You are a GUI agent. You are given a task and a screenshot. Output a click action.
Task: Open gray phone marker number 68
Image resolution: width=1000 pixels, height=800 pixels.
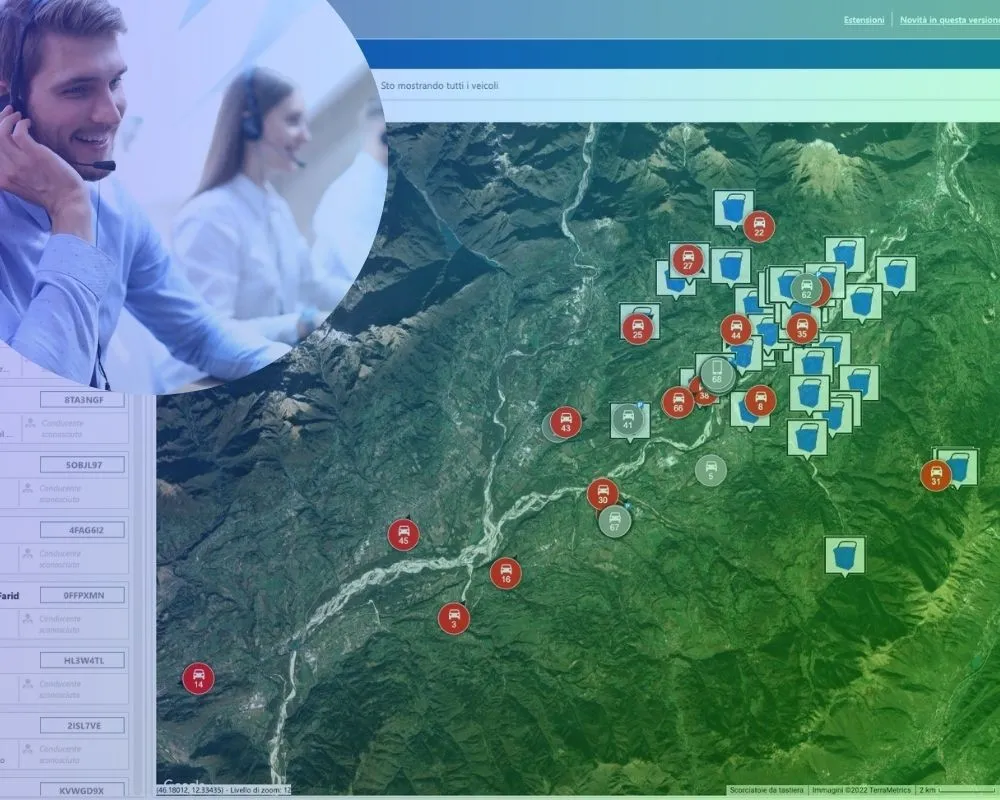coord(716,373)
